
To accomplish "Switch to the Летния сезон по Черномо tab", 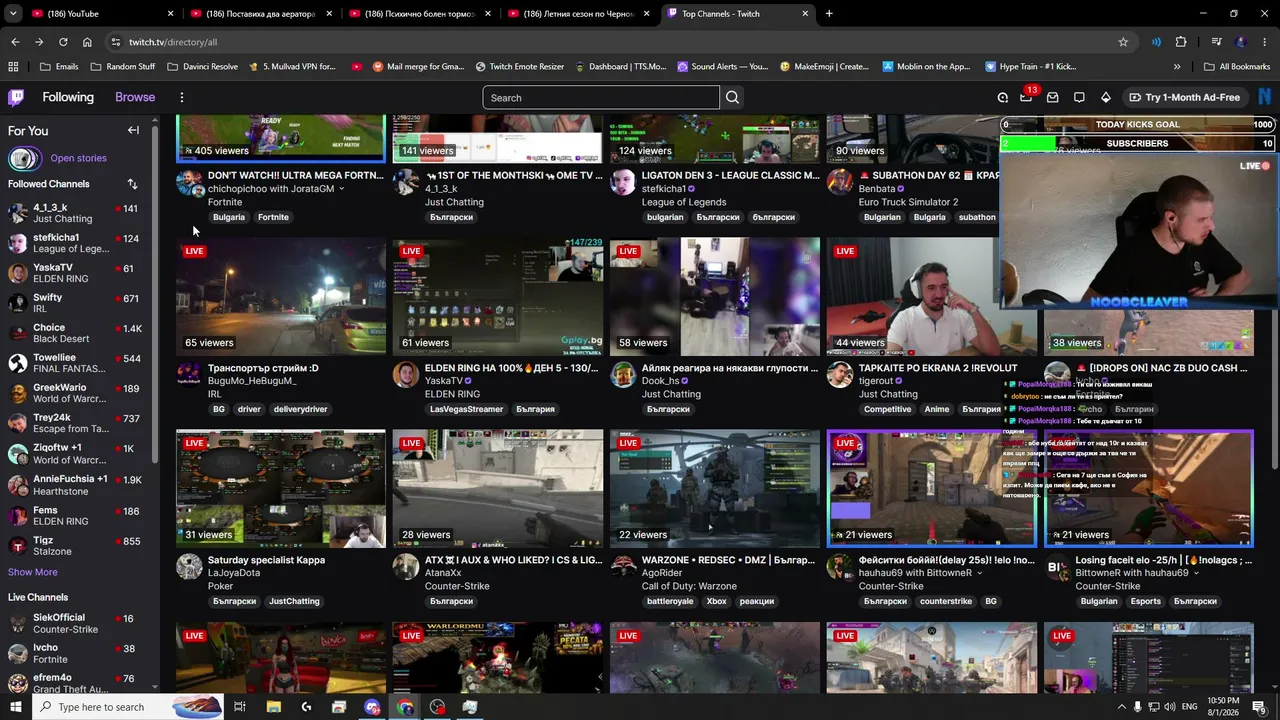I will [578, 14].
